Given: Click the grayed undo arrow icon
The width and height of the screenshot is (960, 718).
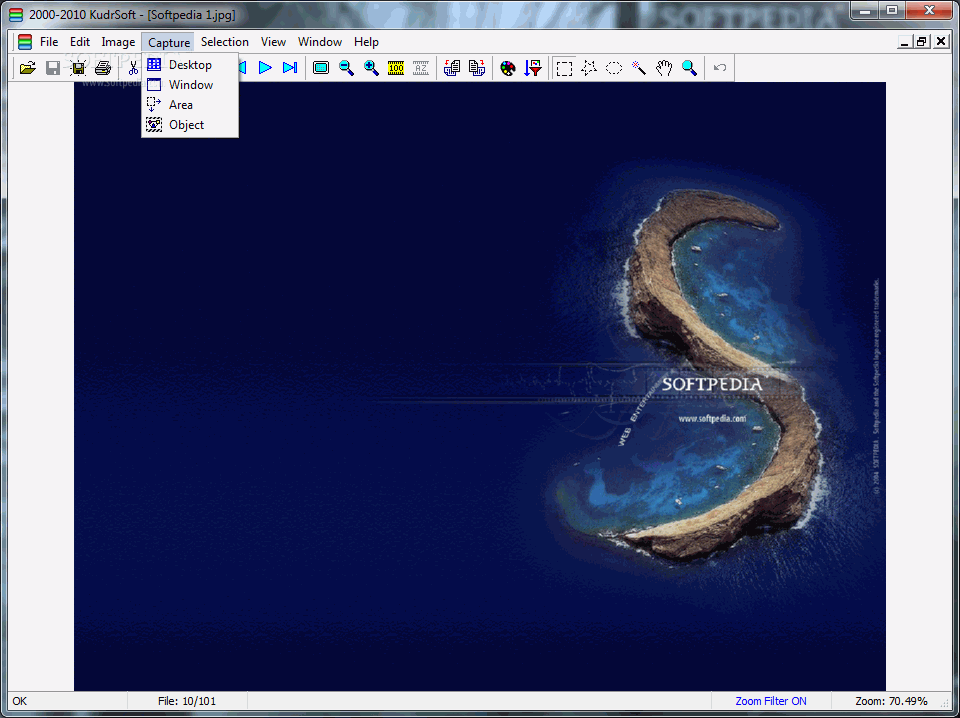Looking at the screenshot, I should coord(720,68).
